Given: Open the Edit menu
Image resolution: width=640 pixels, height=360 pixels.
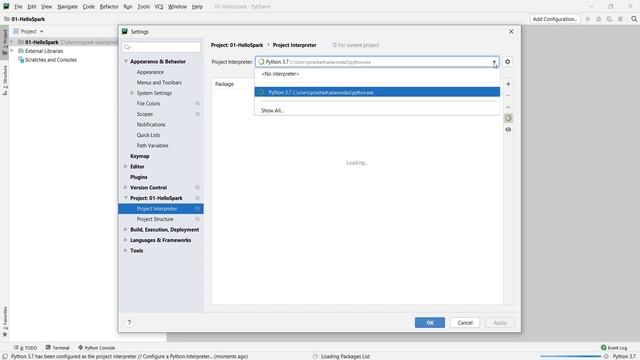Looking at the screenshot, I should coord(32,7).
